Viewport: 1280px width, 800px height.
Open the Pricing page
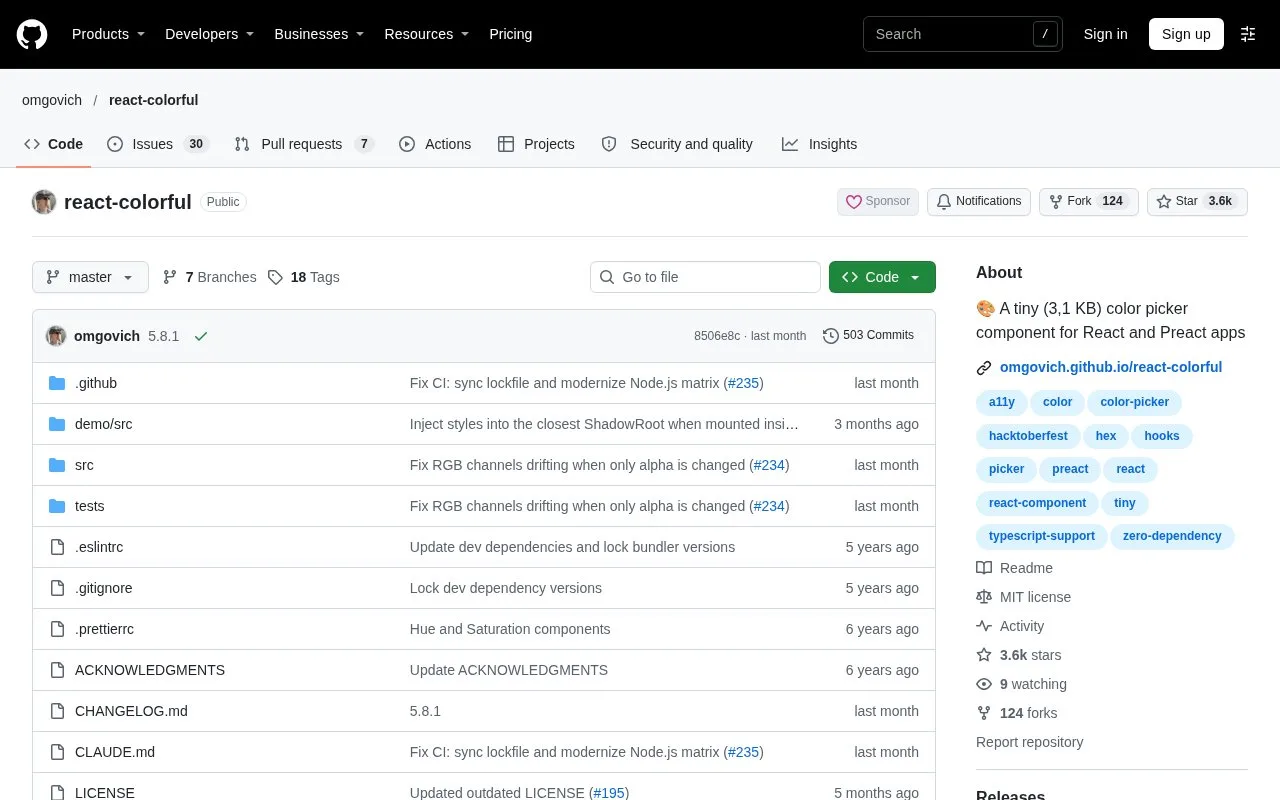(511, 34)
